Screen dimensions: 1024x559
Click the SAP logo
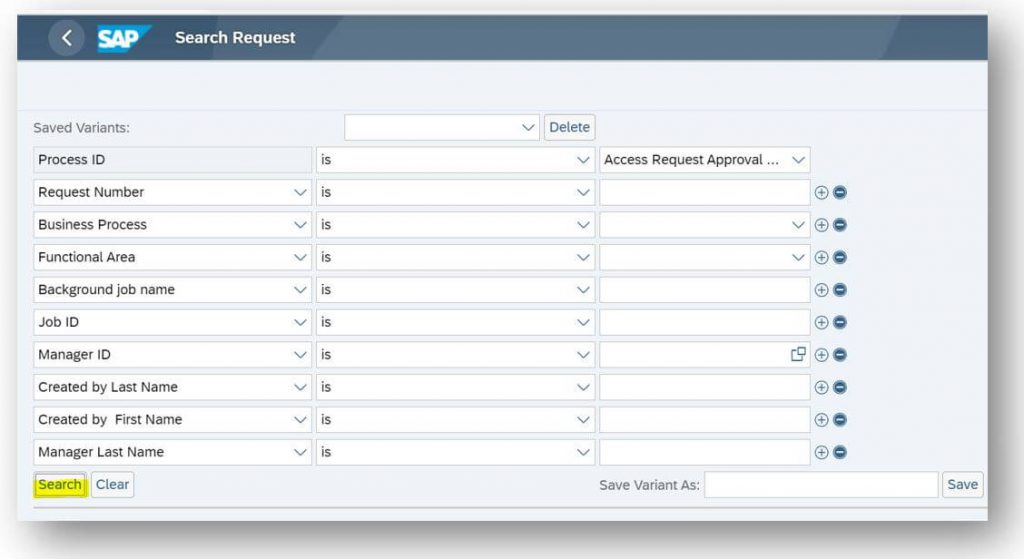123,38
